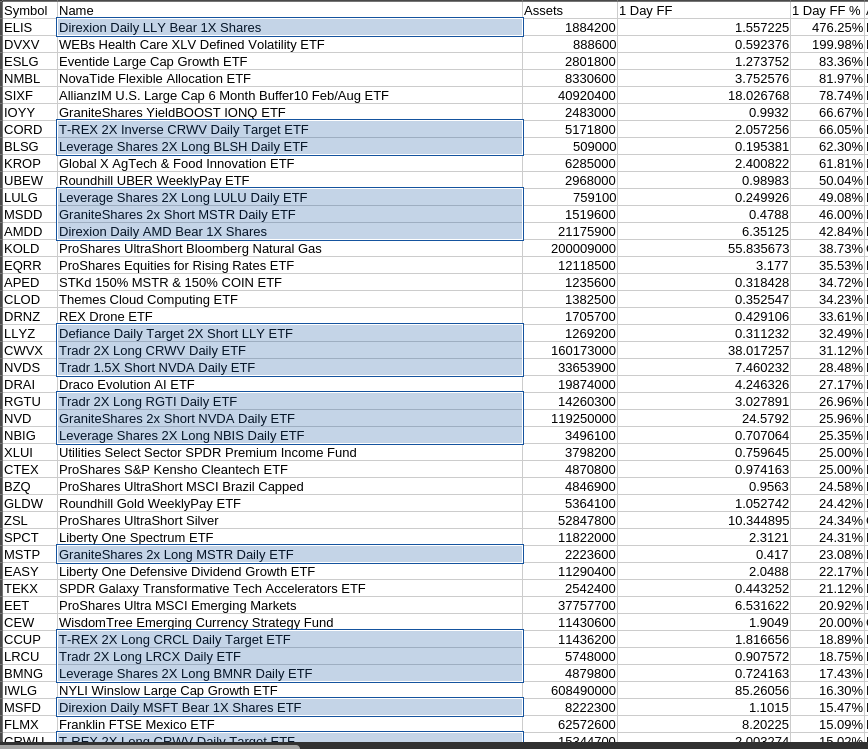Select assets value 608490000

tap(570, 691)
